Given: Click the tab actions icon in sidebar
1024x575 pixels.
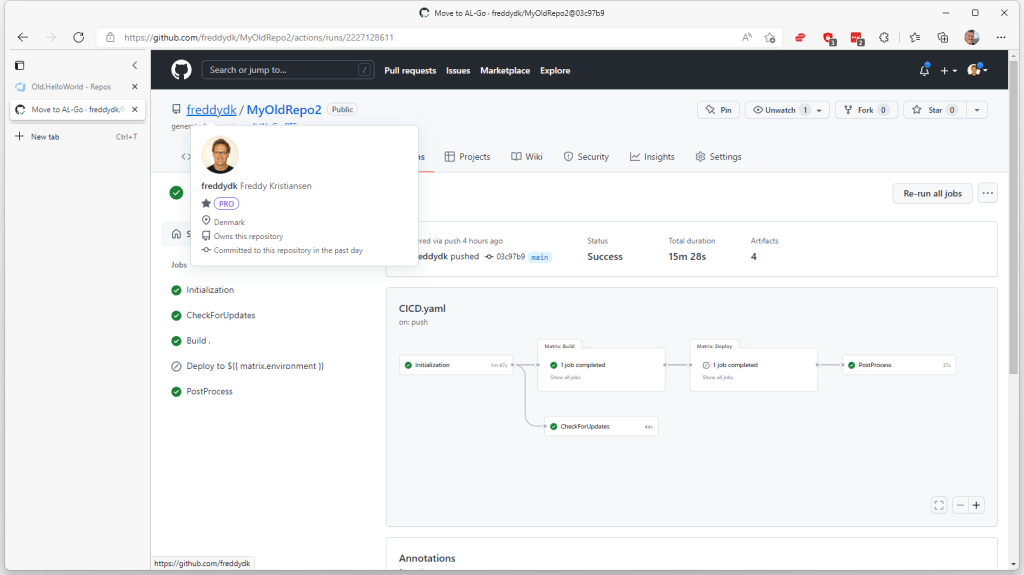Looking at the screenshot, I should (20, 65).
